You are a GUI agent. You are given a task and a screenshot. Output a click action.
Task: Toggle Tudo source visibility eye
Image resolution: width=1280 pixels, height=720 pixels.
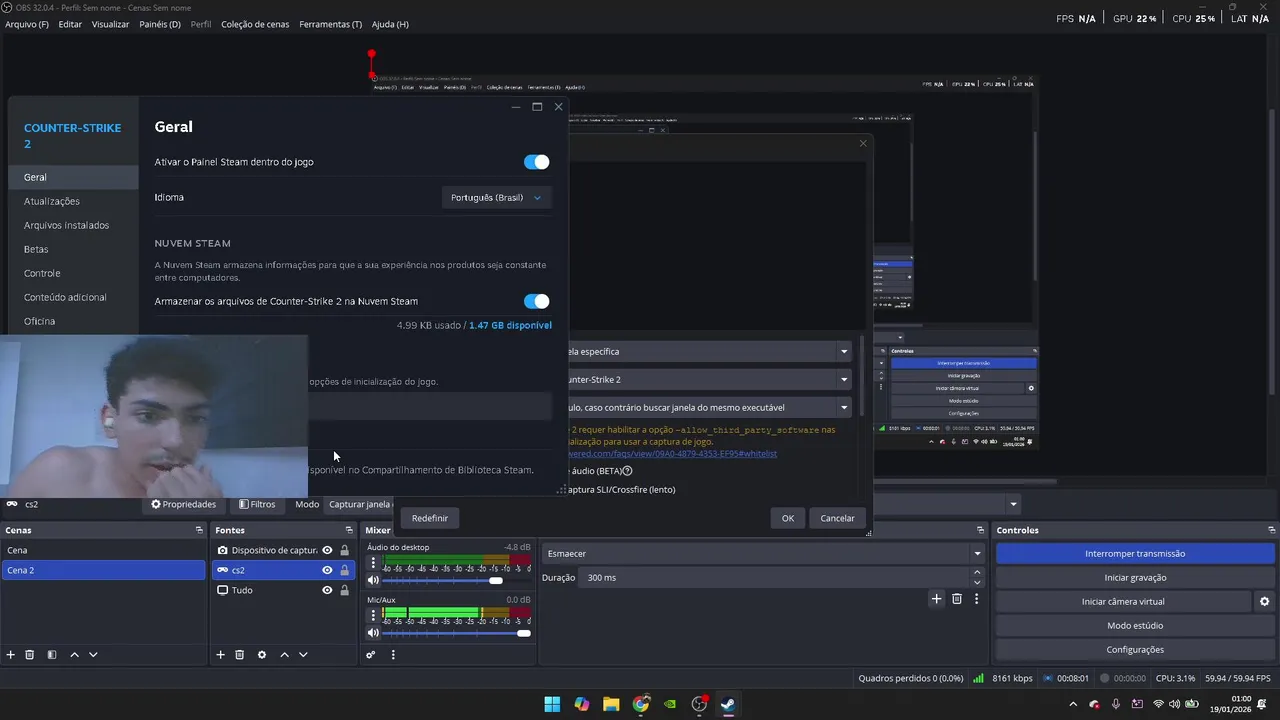point(327,590)
